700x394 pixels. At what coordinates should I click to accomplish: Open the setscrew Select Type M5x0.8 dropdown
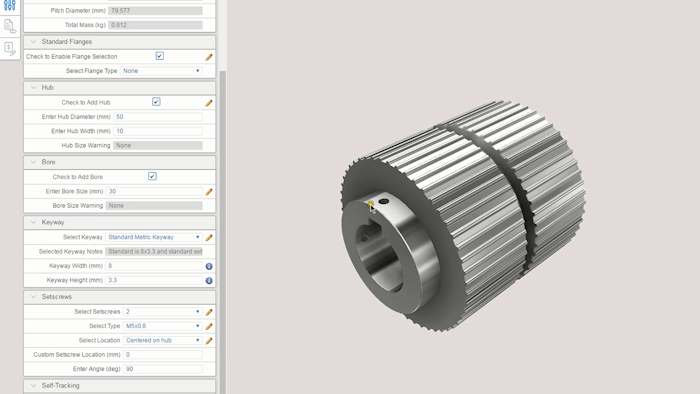coord(162,326)
